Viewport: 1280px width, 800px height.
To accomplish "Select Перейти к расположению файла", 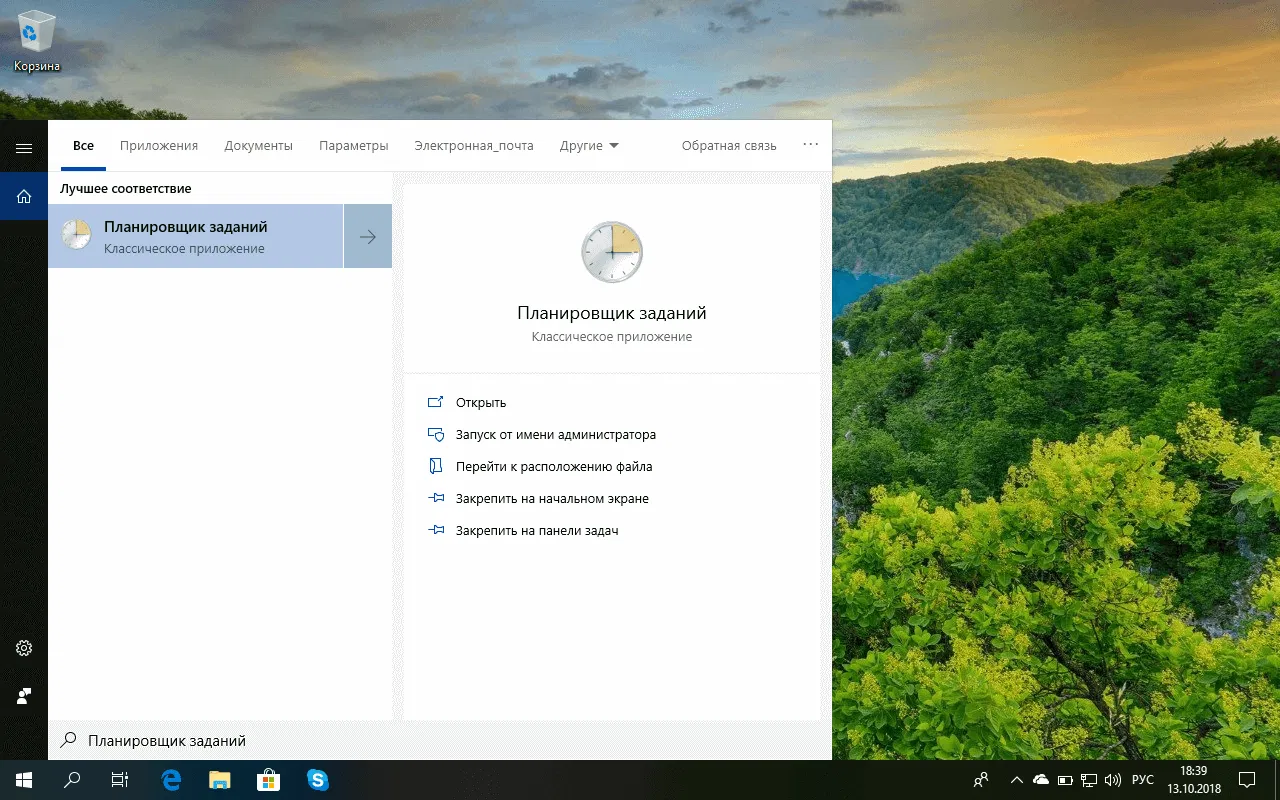I will 540,467.
